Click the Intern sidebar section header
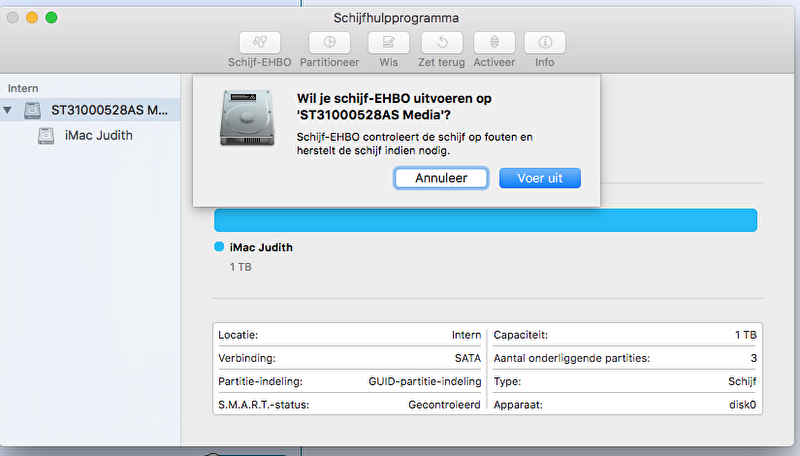 23,88
